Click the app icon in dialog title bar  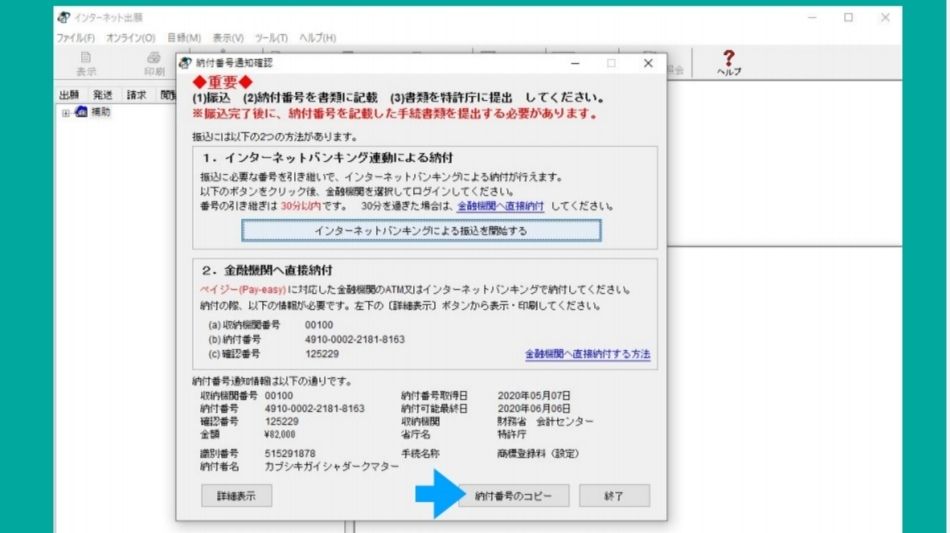[185, 62]
